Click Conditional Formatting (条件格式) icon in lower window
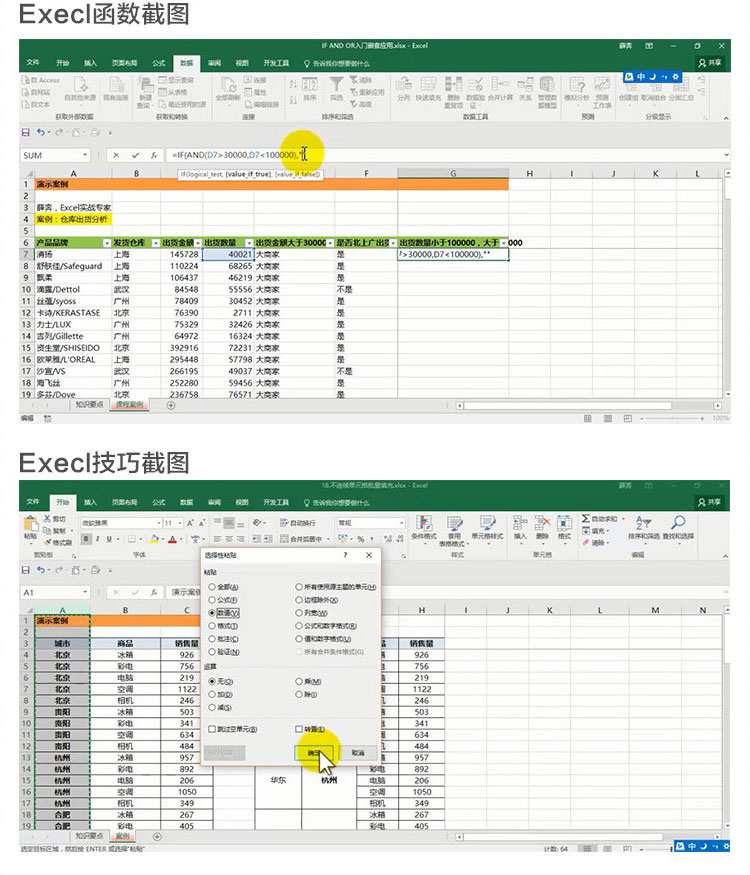 point(424,523)
